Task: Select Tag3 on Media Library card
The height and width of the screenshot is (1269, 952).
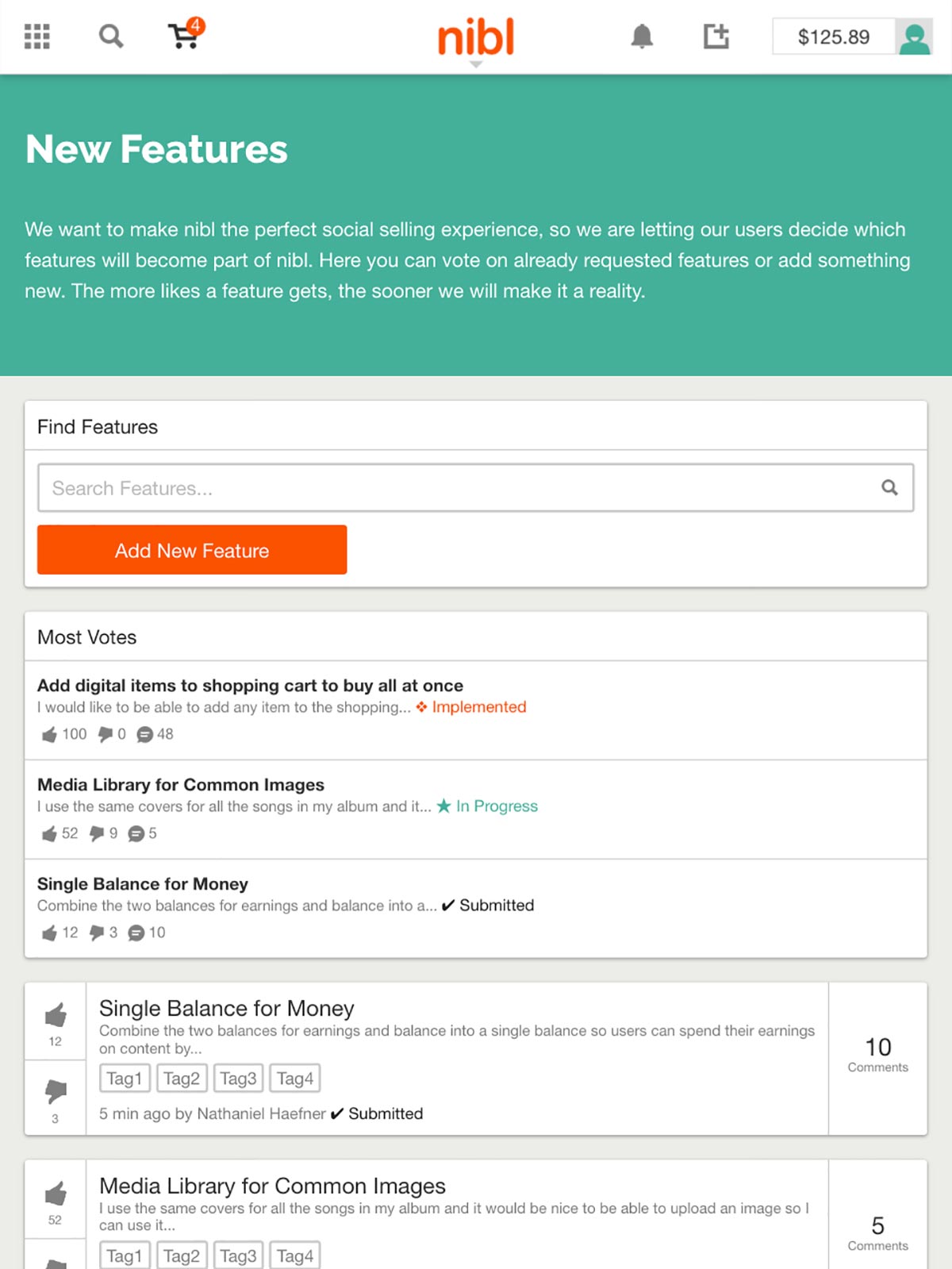Action: click(x=238, y=1256)
